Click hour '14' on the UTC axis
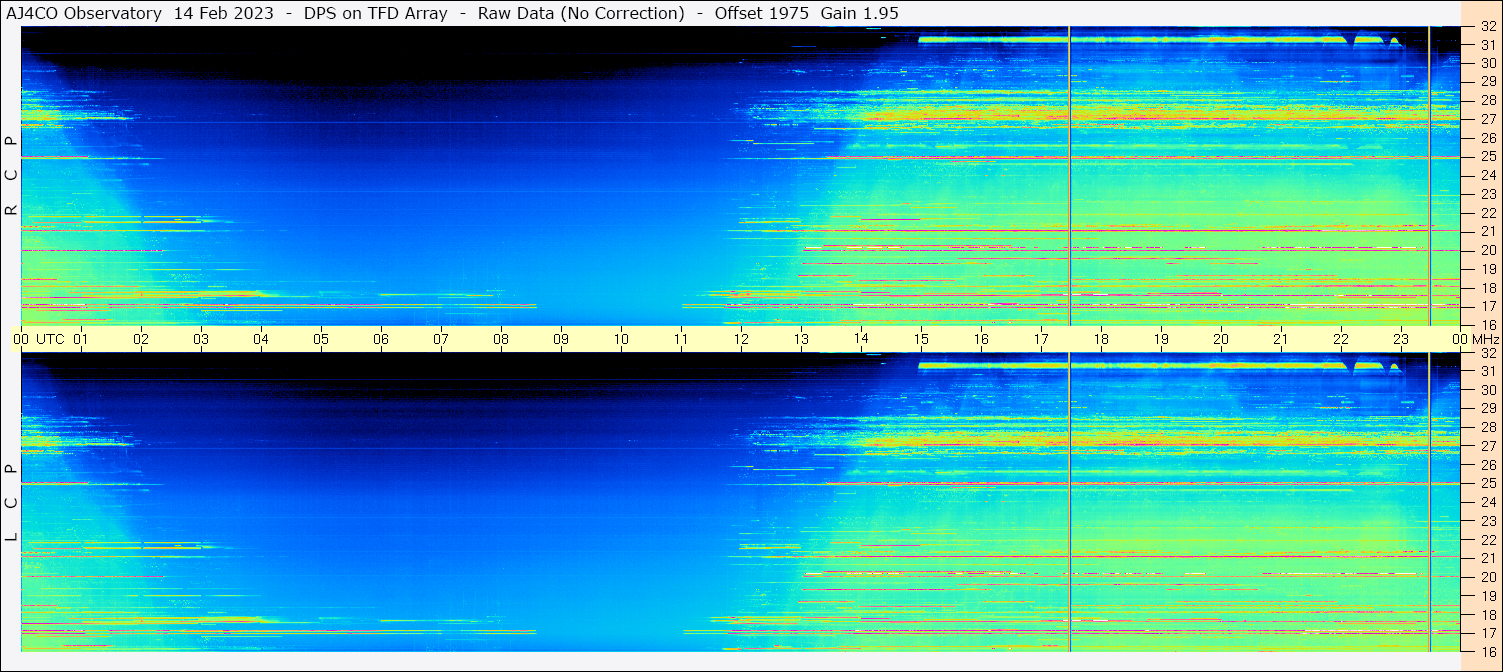 tap(861, 339)
